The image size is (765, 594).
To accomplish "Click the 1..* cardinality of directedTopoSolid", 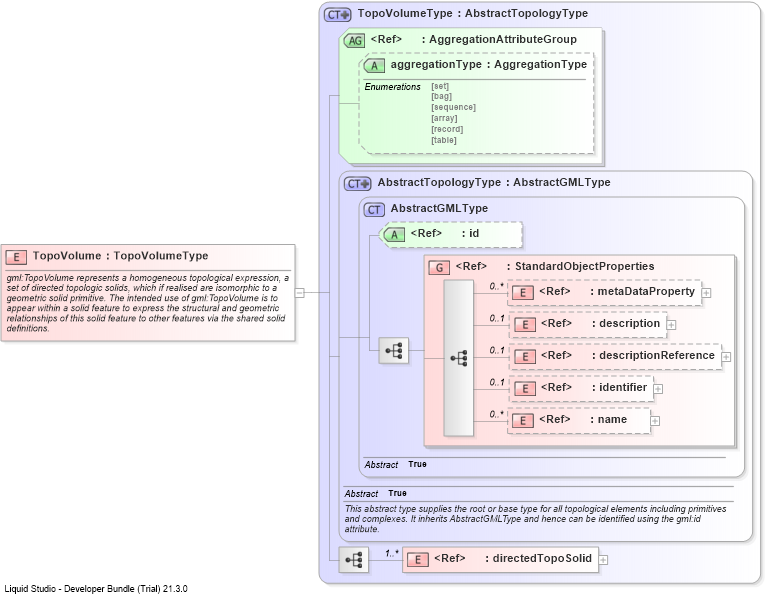I will coord(392,554).
